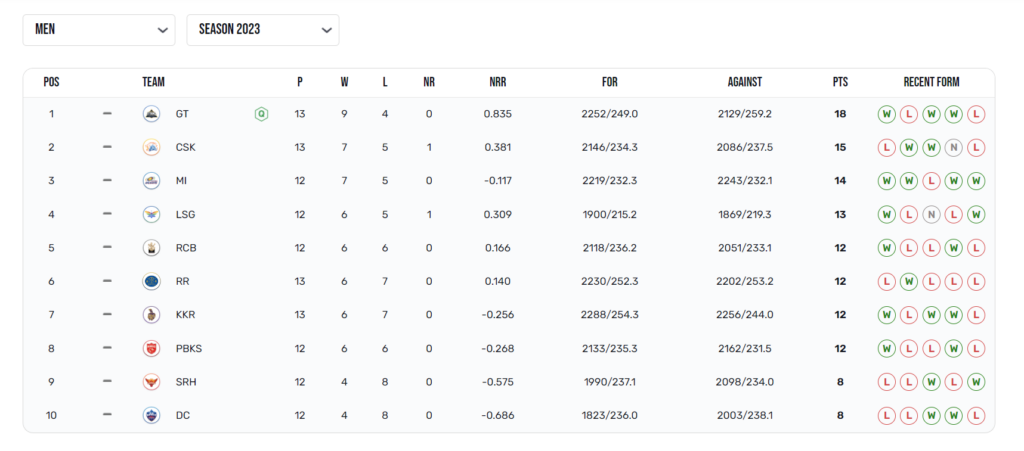1024x451 pixels.
Task: Click RR's W recent form badge
Action: 908,281
